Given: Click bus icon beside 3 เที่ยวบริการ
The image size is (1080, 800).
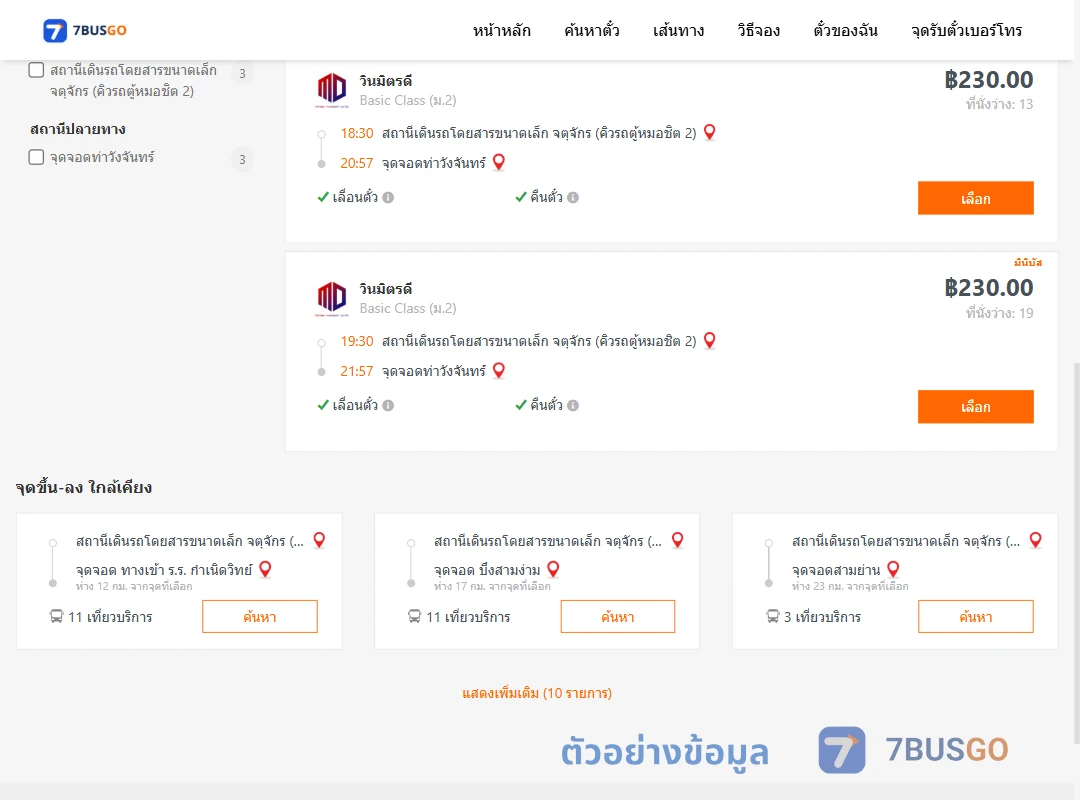Looking at the screenshot, I should [x=773, y=616].
